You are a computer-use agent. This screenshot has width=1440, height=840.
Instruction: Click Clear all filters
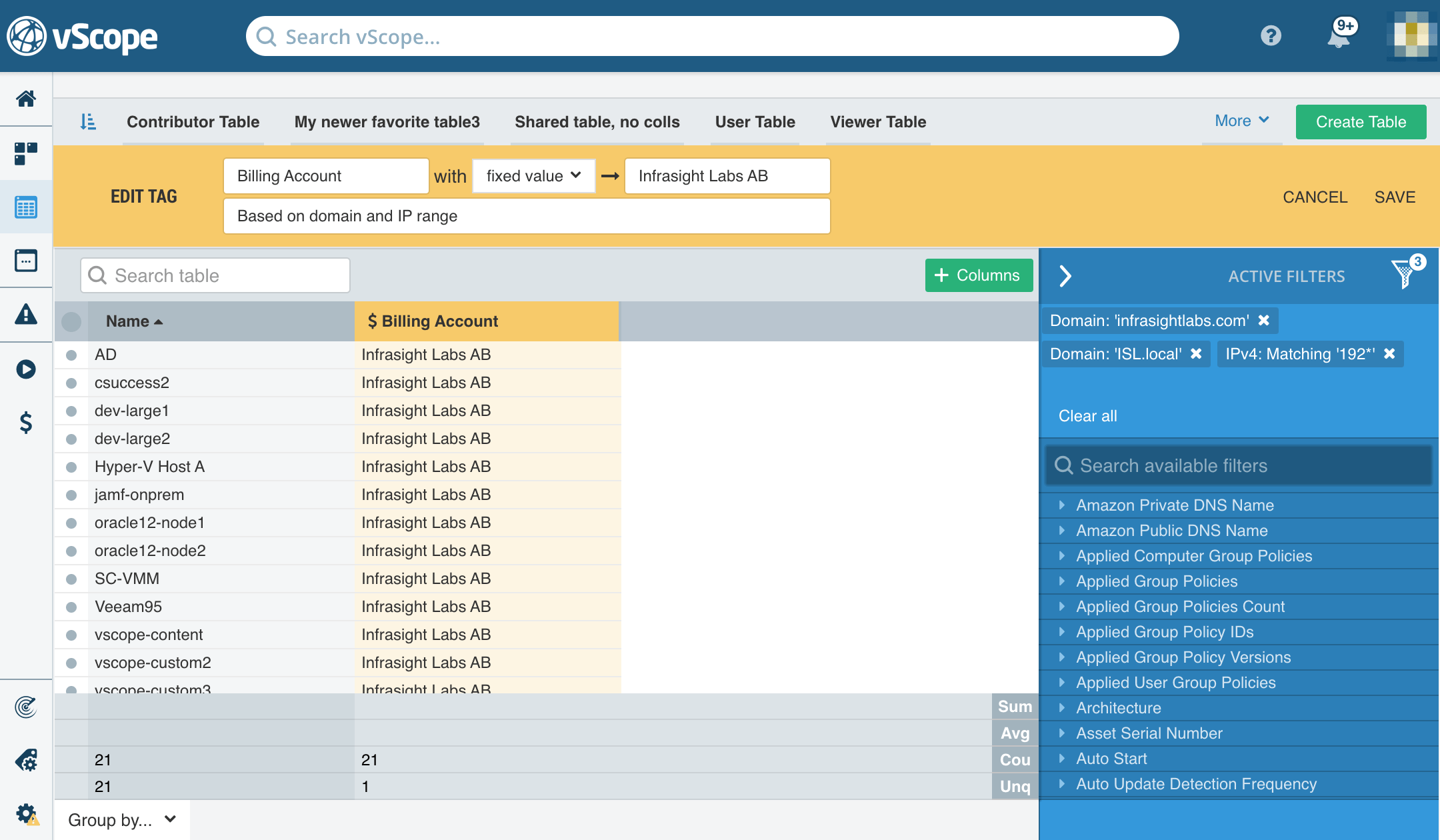pyautogui.click(x=1087, y=416)
